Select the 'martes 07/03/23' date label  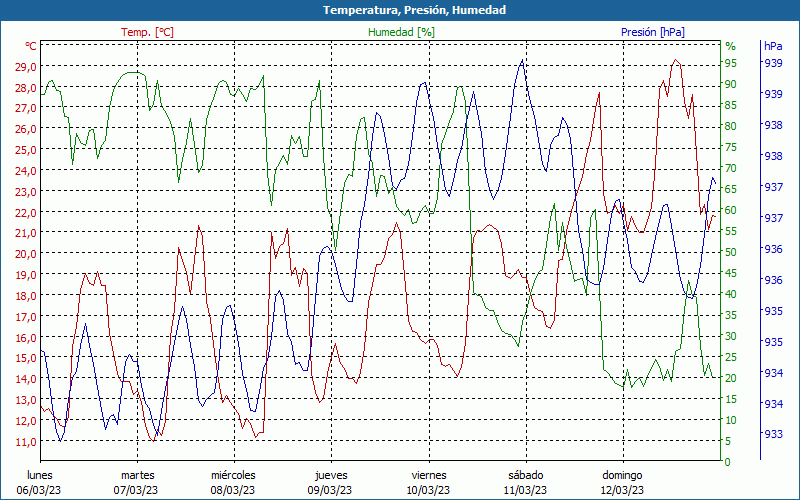136,483
